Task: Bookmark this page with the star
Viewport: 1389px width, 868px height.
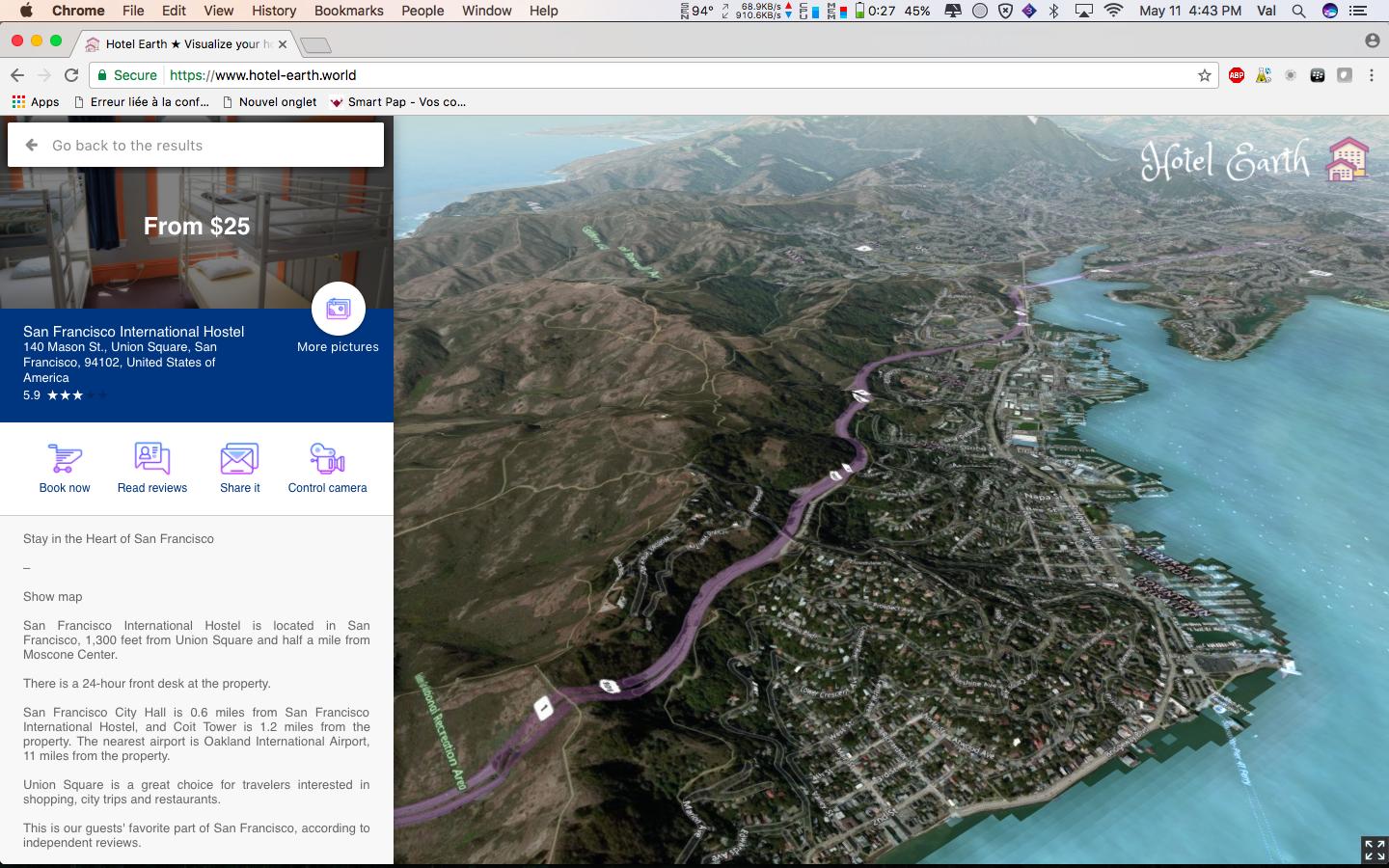Action: (1204, 75)
